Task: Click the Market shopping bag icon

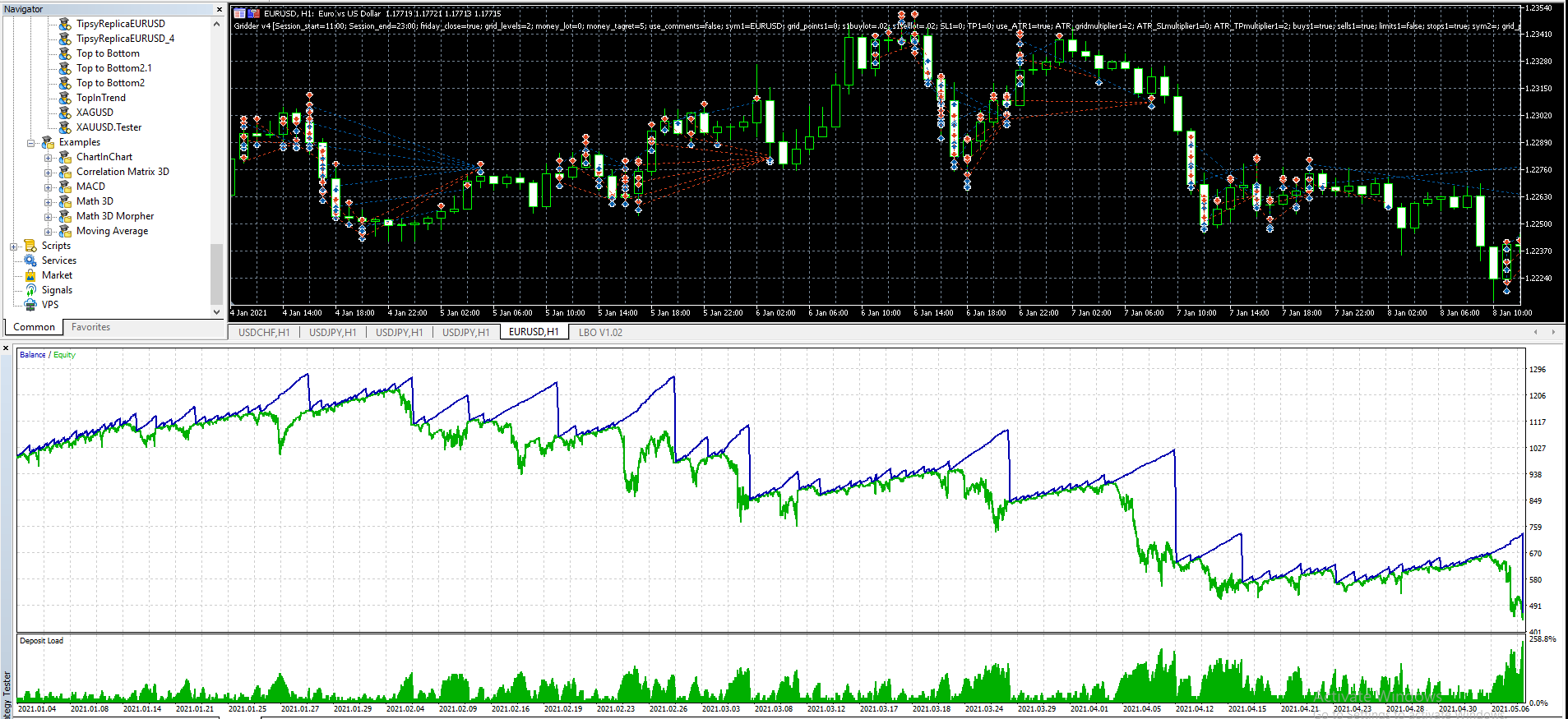Action: (x=30, y=275)
